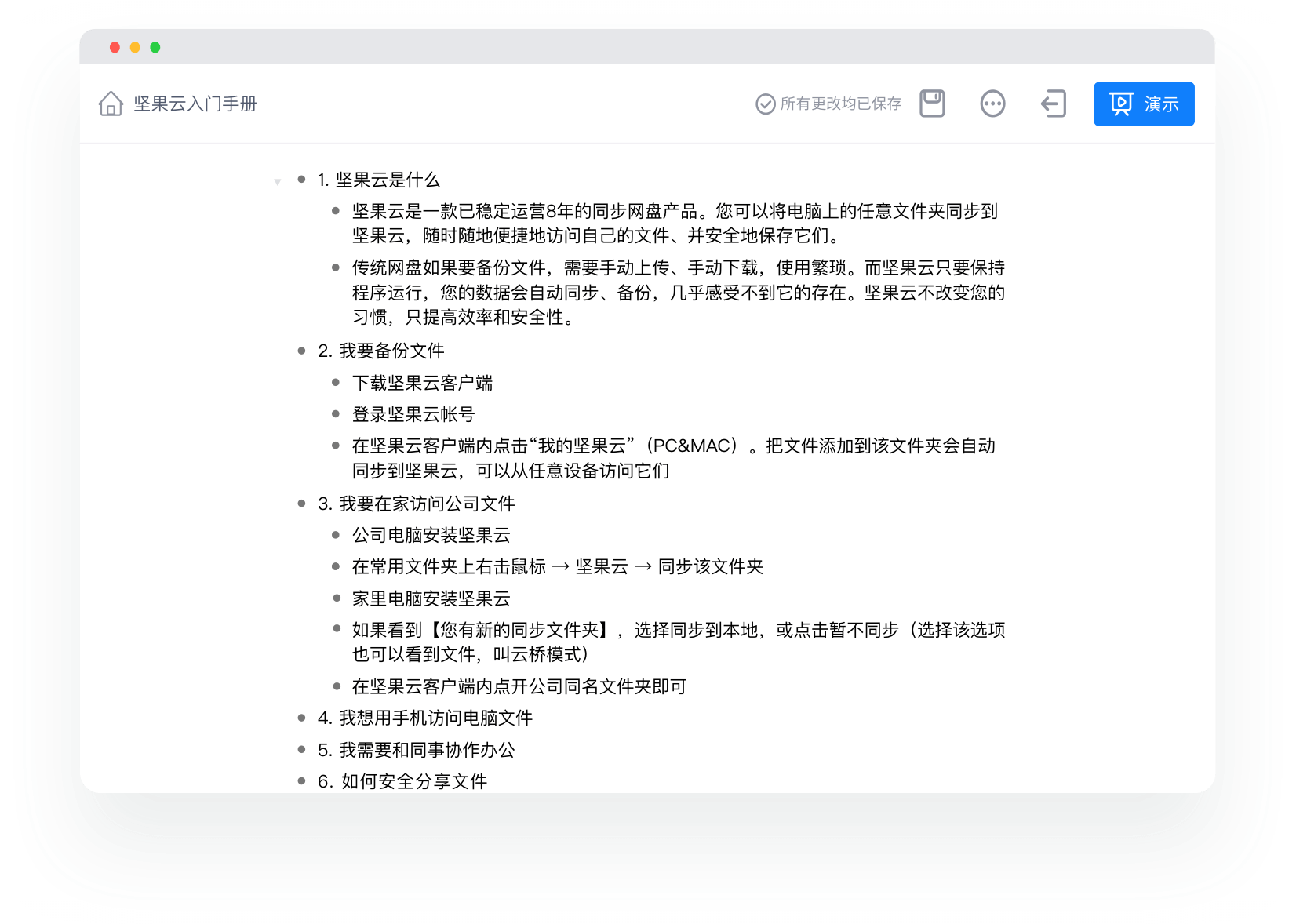Click the '在坚果云客户端内点开公司同名文件夹即可' line
The height and width of the screenshot is (924, 1296).
(x=519, y=686)
